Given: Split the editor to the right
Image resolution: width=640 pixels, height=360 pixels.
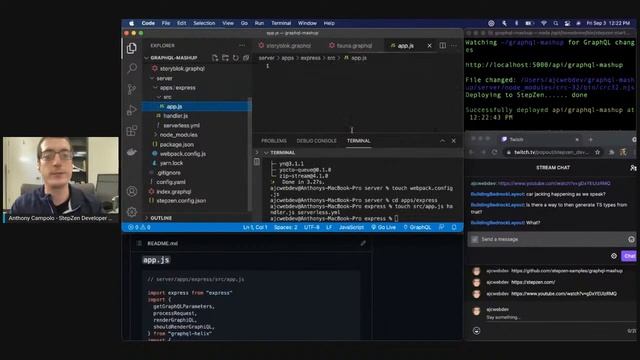Looking at the screenshot, I should (442, 46).
